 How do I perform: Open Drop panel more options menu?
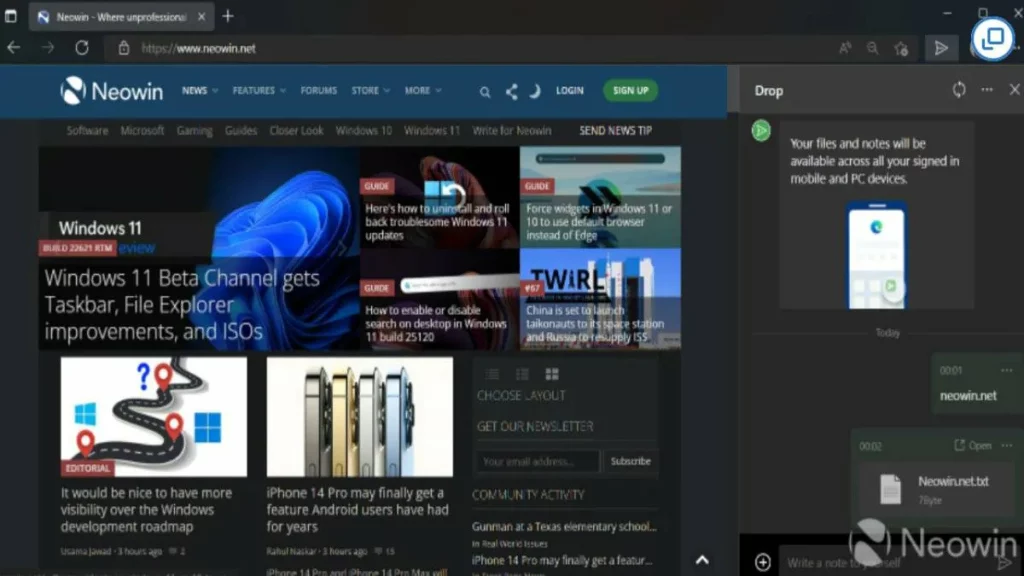point(987,89)
